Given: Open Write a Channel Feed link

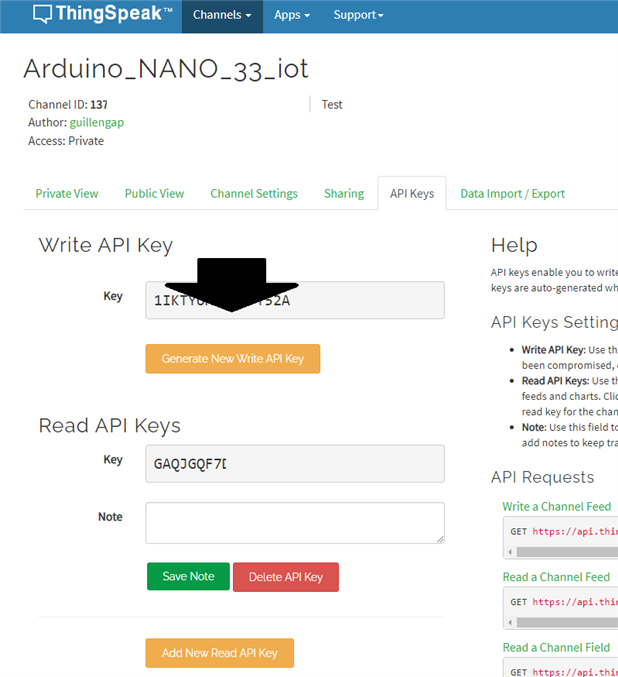Looking at the screenshot, I should pyautogui.click(x=557, y=506).
